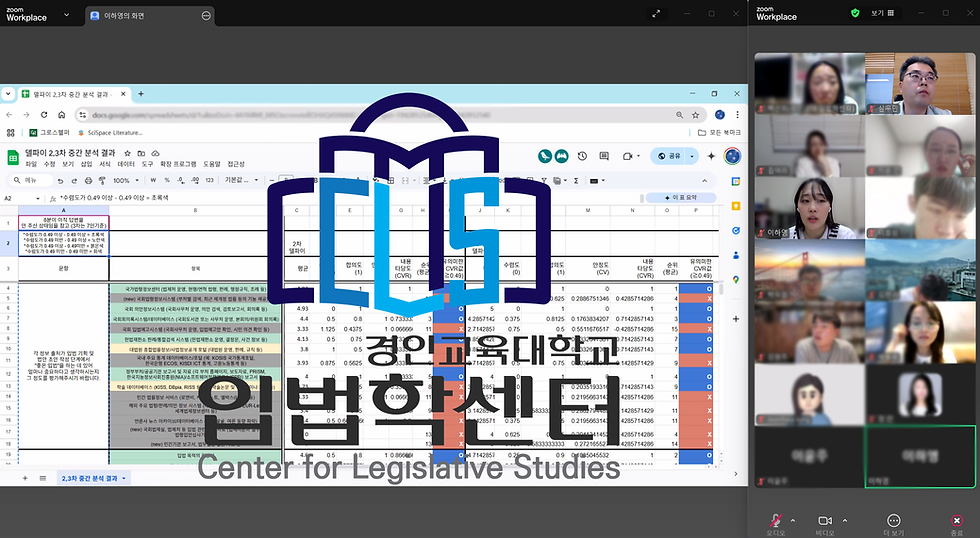Image resolution: width=980 pixels, height=538 pixels.
Task: Open Chrome three-dot menu
Action: click(738, 115)
